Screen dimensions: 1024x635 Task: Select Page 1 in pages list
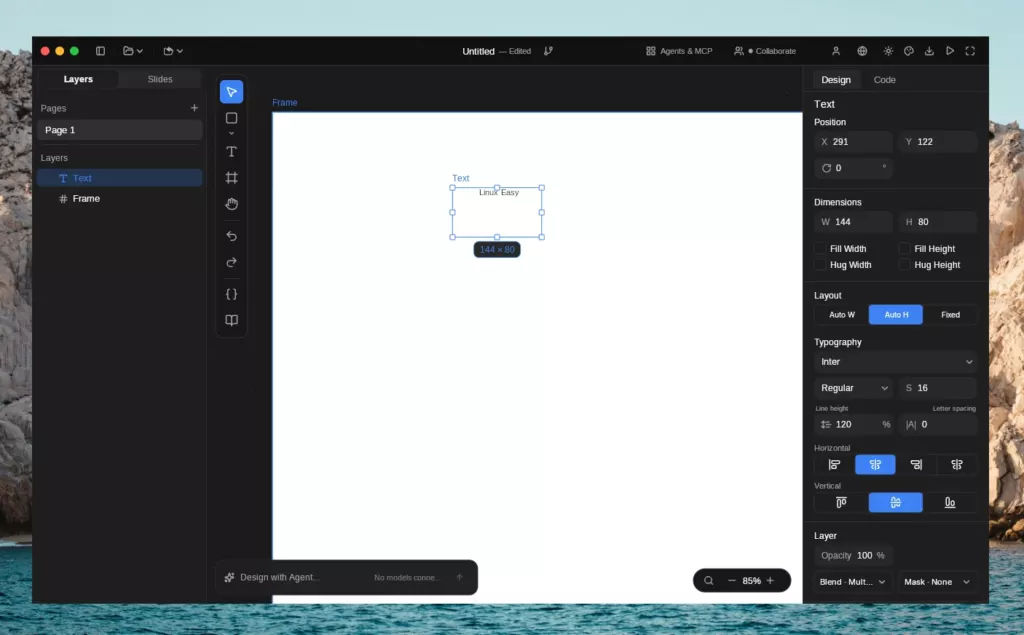pyautogui.click(x=120, y=130)
